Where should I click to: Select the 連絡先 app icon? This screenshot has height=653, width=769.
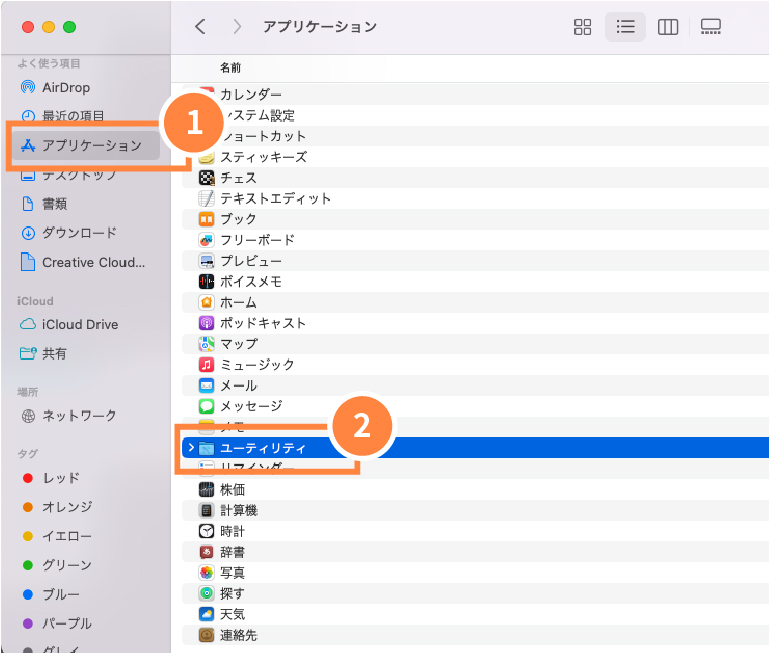click(206, 635)
